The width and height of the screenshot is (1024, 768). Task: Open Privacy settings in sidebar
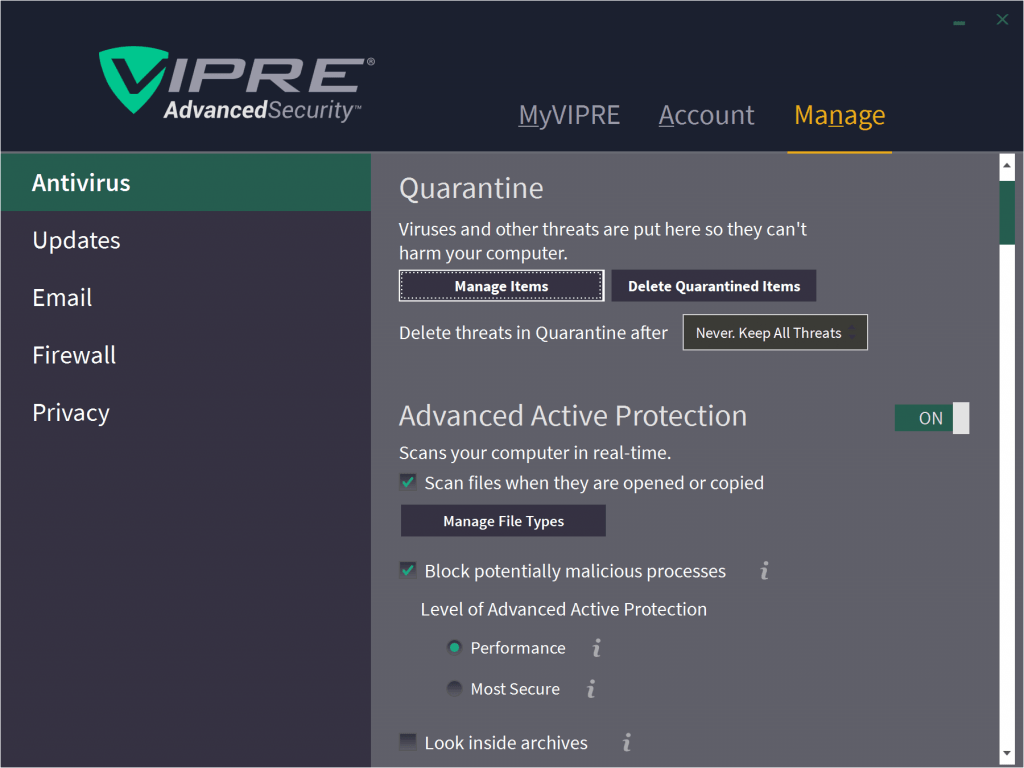(185, 412)
